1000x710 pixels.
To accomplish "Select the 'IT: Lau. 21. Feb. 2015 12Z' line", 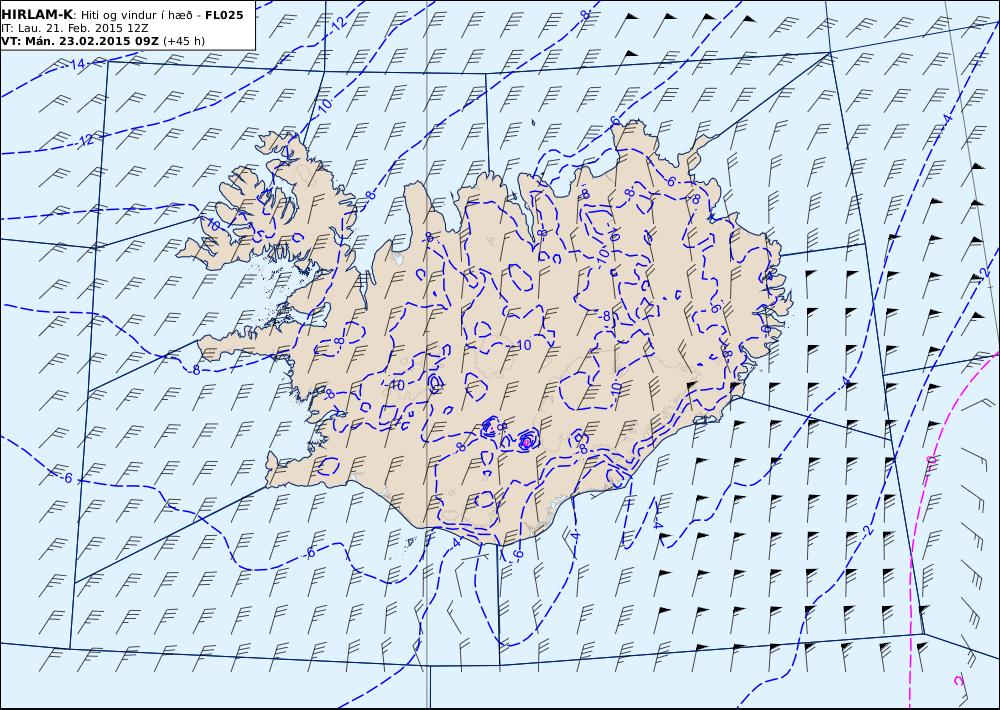I will (74, 28).
